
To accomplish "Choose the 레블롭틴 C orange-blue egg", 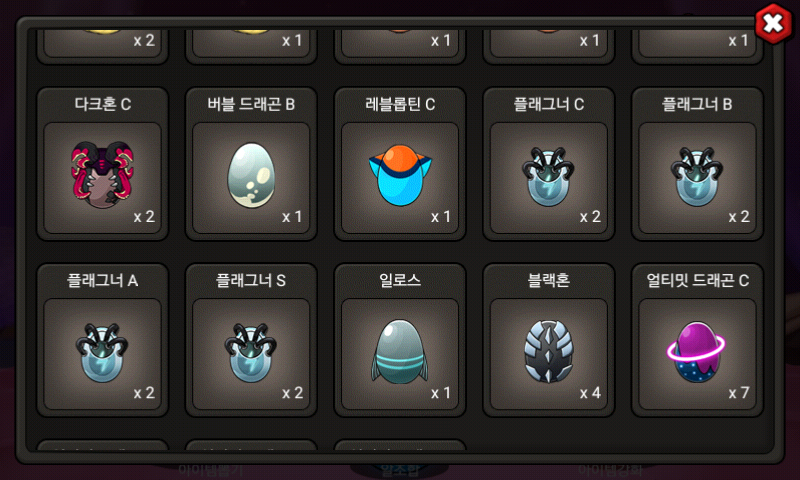I will tap(400, 175).
